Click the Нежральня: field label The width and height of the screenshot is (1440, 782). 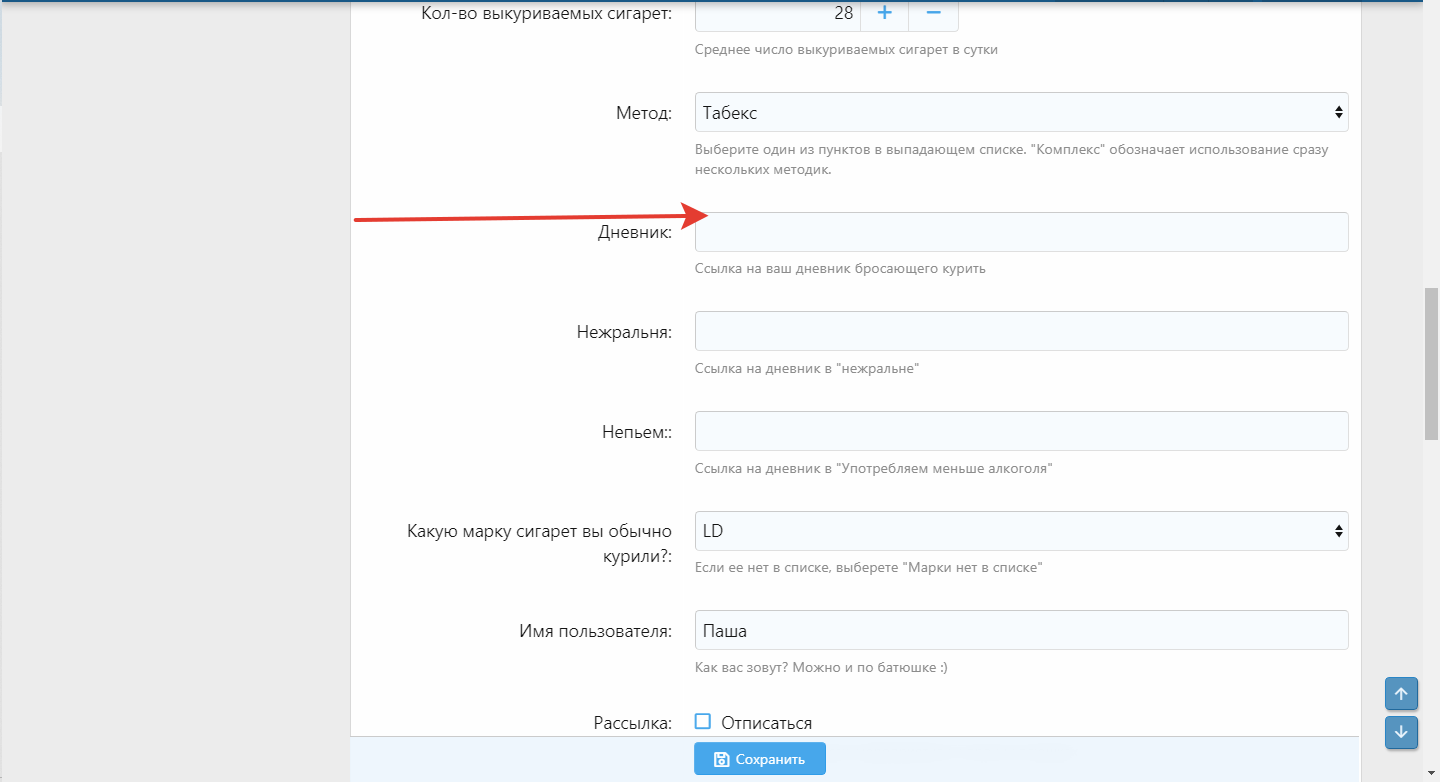(x=624, y=332)
